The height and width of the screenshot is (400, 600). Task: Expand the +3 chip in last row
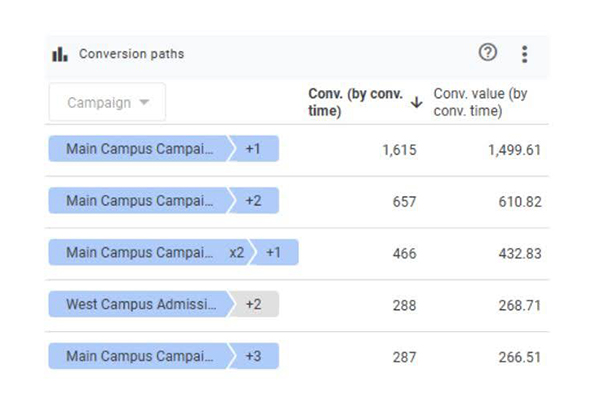click(x=254, y=356)
